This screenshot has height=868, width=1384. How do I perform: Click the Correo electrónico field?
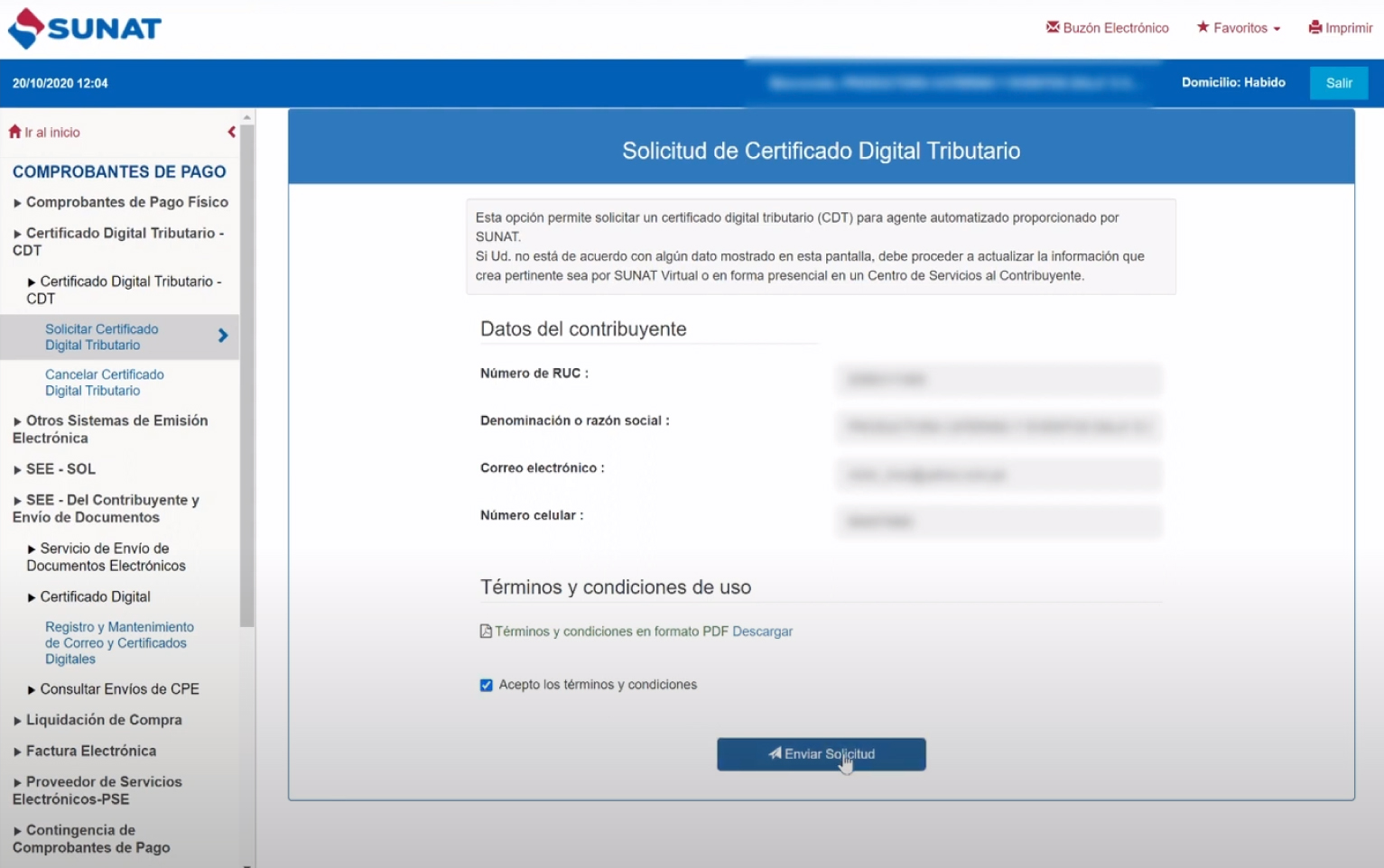(x=999, y=474)
